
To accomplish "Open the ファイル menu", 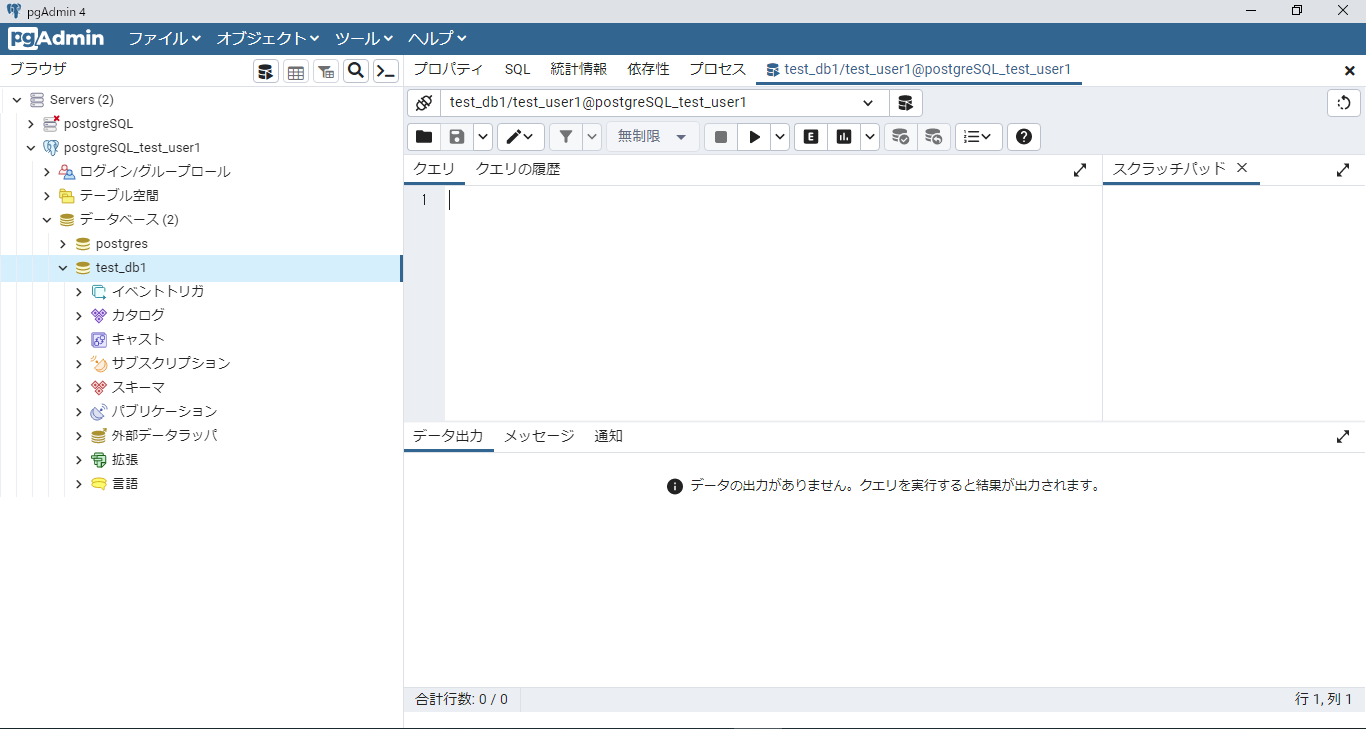I will [x=165, y=38].
